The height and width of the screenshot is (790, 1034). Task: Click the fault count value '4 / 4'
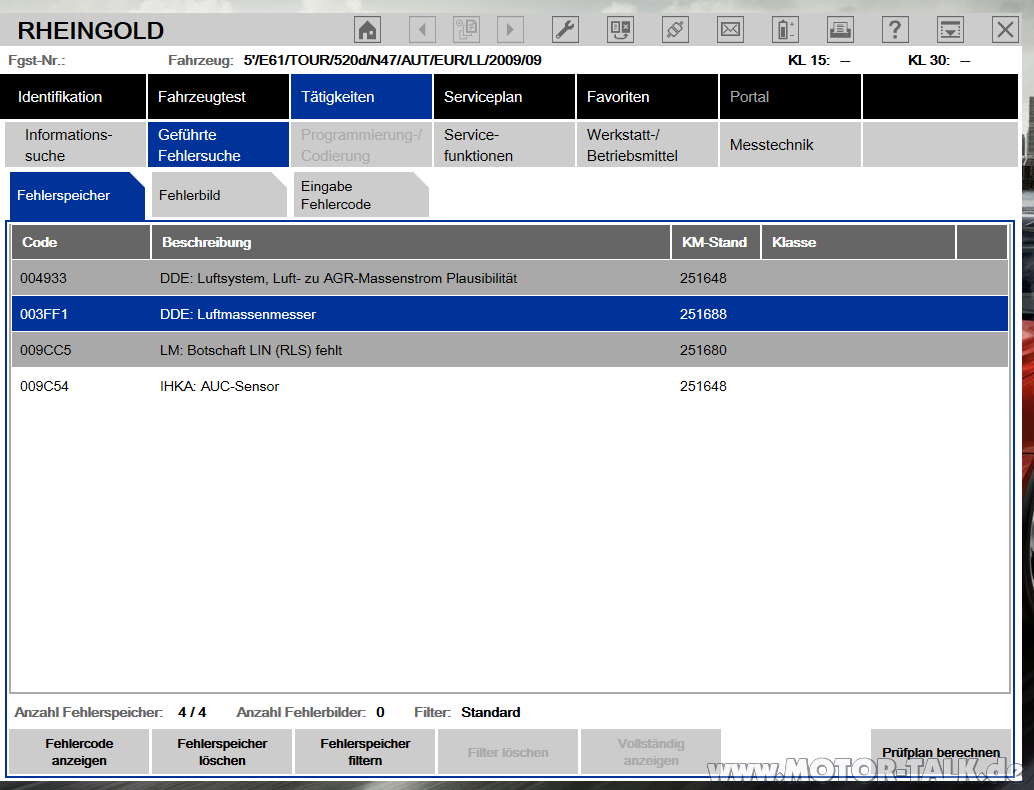[x=192, y=712]
